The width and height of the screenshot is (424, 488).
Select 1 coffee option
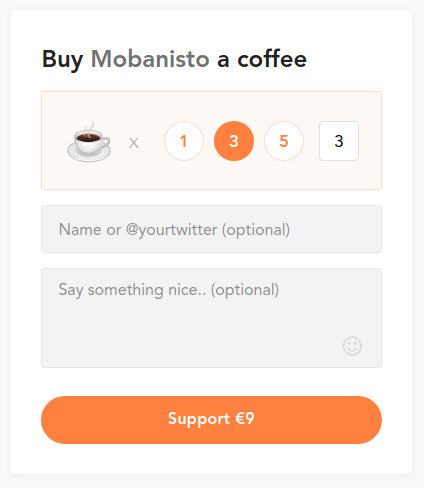click(184, 141)
